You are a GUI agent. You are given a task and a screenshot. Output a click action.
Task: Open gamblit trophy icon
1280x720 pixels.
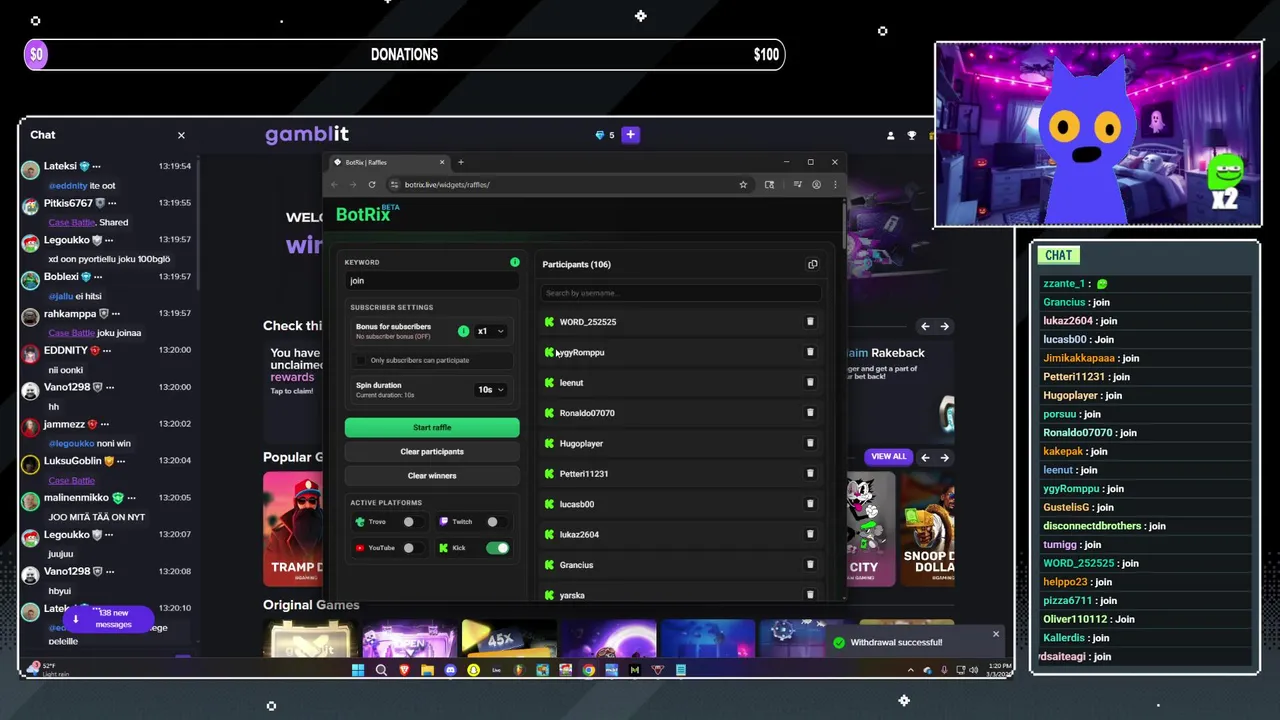(x=911, y=135)
